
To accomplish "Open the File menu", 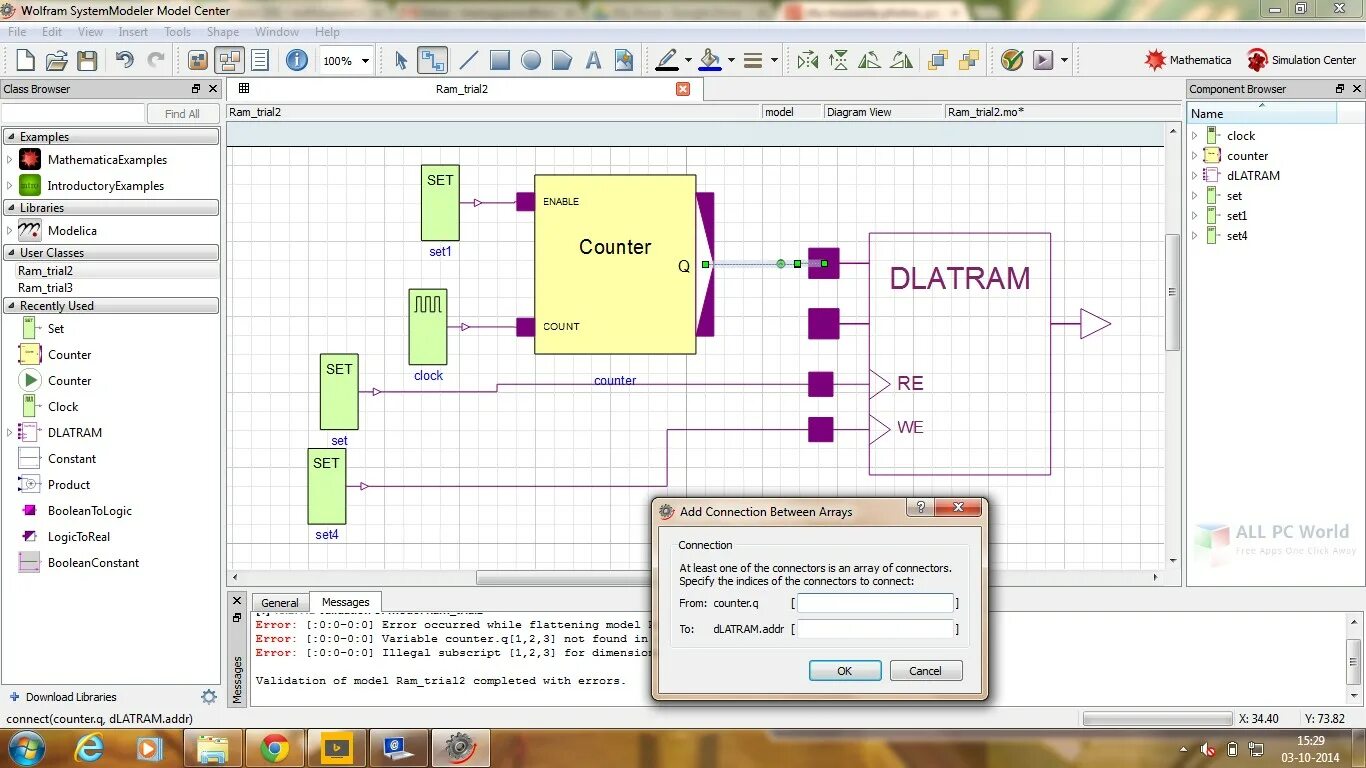I will coord(18,32).
